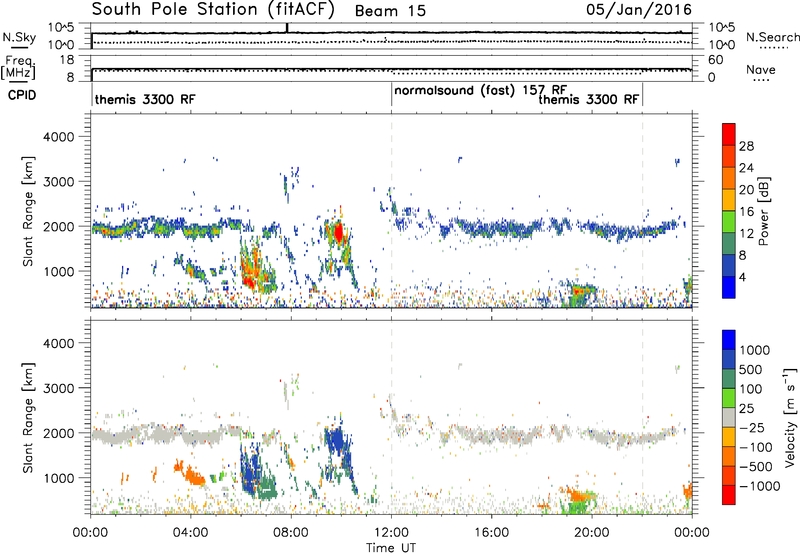Click the dashed 12:00 line in power panel
800x554 pixels.
point(391,211)
